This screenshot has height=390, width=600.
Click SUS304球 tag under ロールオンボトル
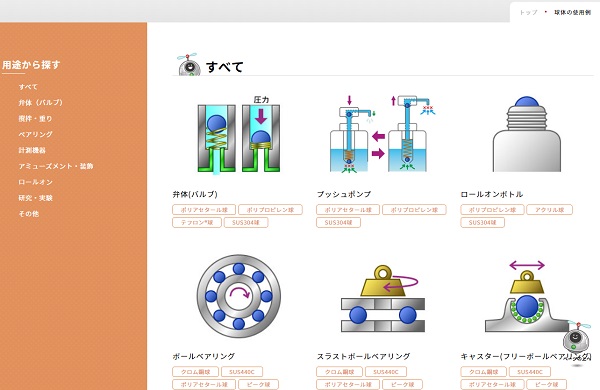(483, 222)
